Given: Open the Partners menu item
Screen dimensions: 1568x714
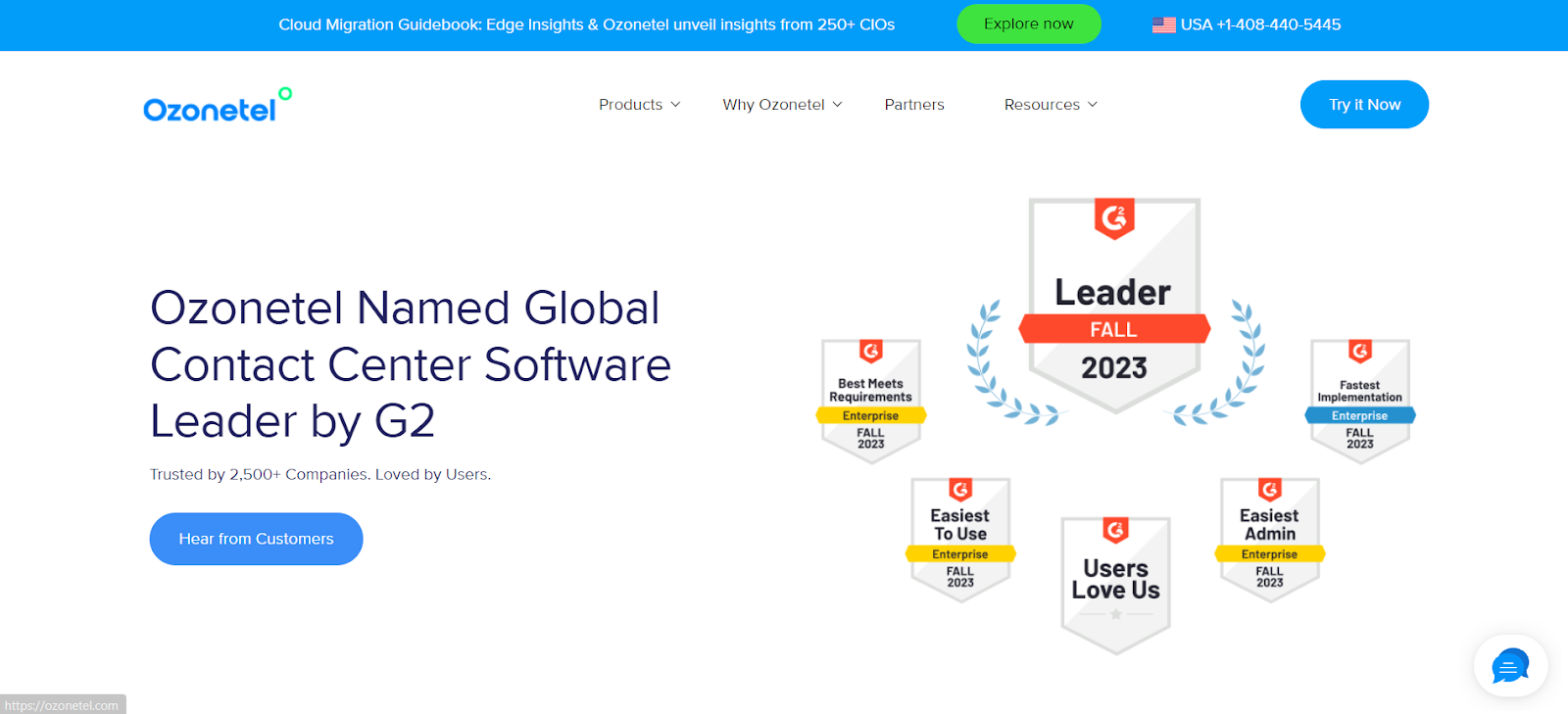Looking at the screenshot, I should pyautogui.click(x=913, y=105).
